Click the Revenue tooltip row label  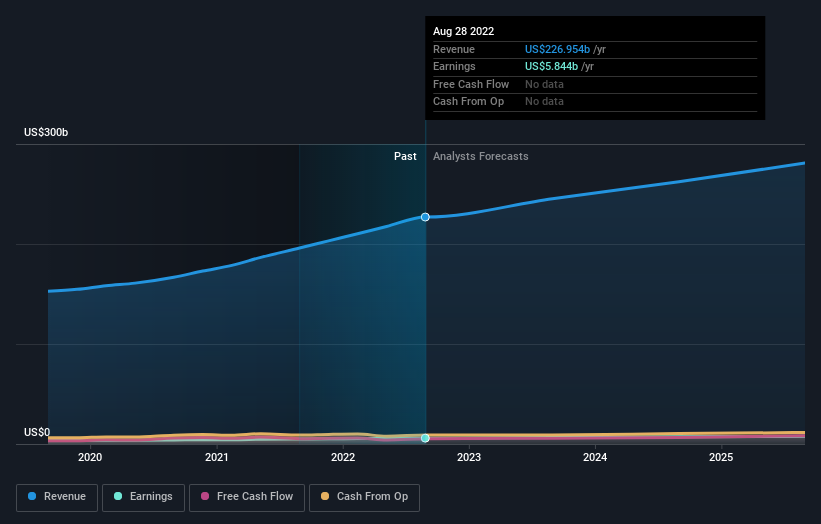coord(453,49)
